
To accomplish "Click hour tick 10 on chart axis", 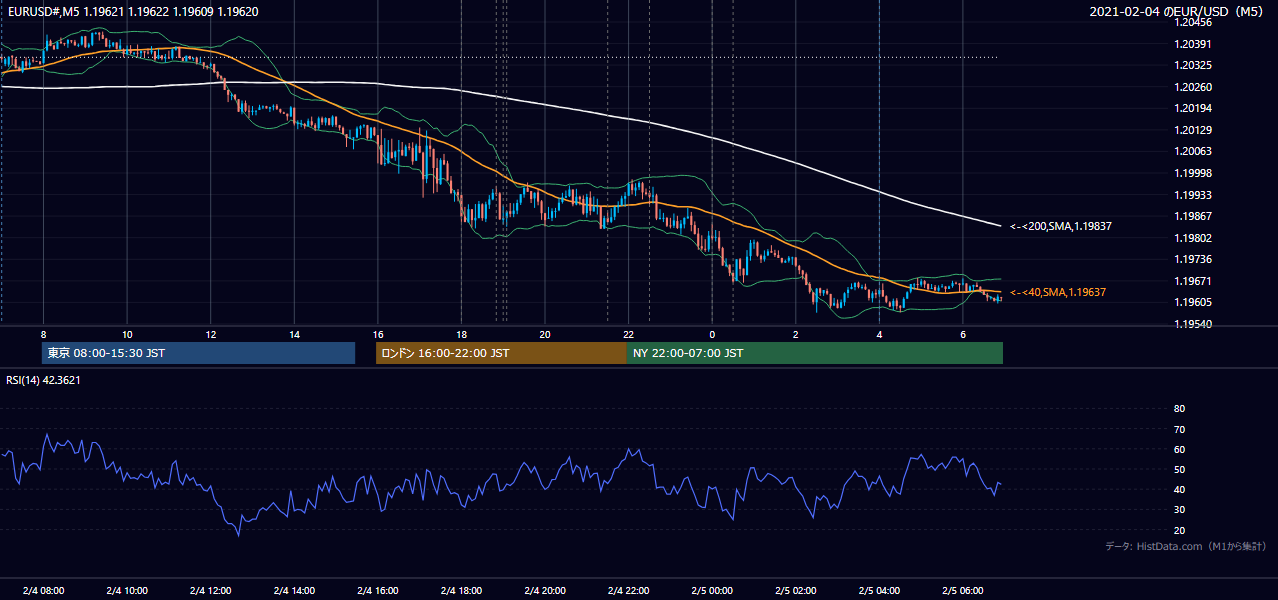I will coord(127,333).
